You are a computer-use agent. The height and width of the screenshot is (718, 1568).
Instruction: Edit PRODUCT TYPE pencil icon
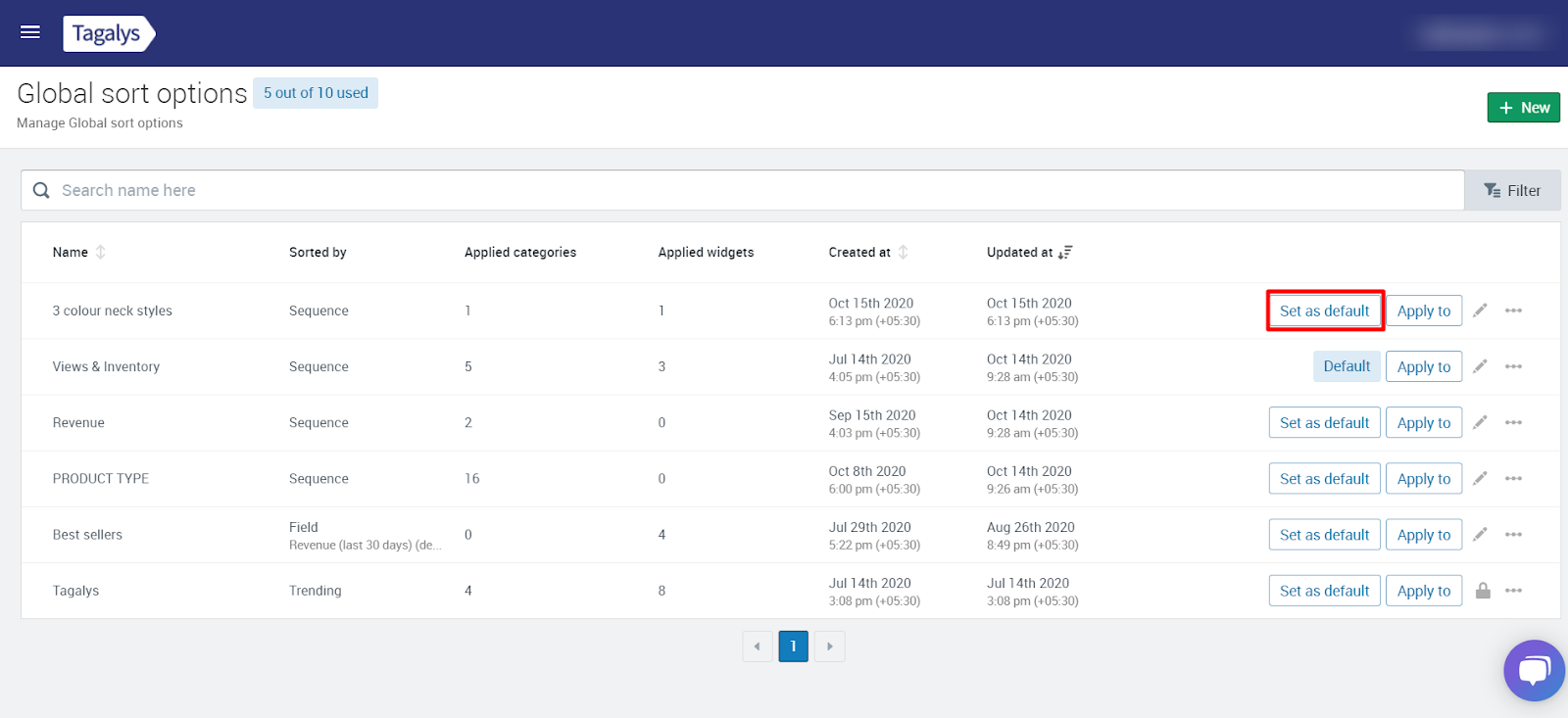[1480, 478]
